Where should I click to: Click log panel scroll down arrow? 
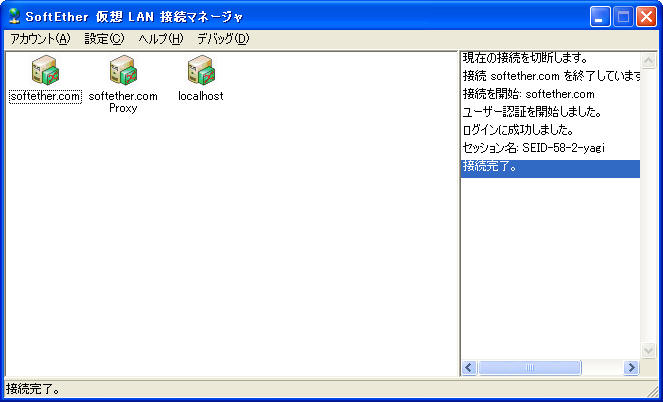[649, 350]
